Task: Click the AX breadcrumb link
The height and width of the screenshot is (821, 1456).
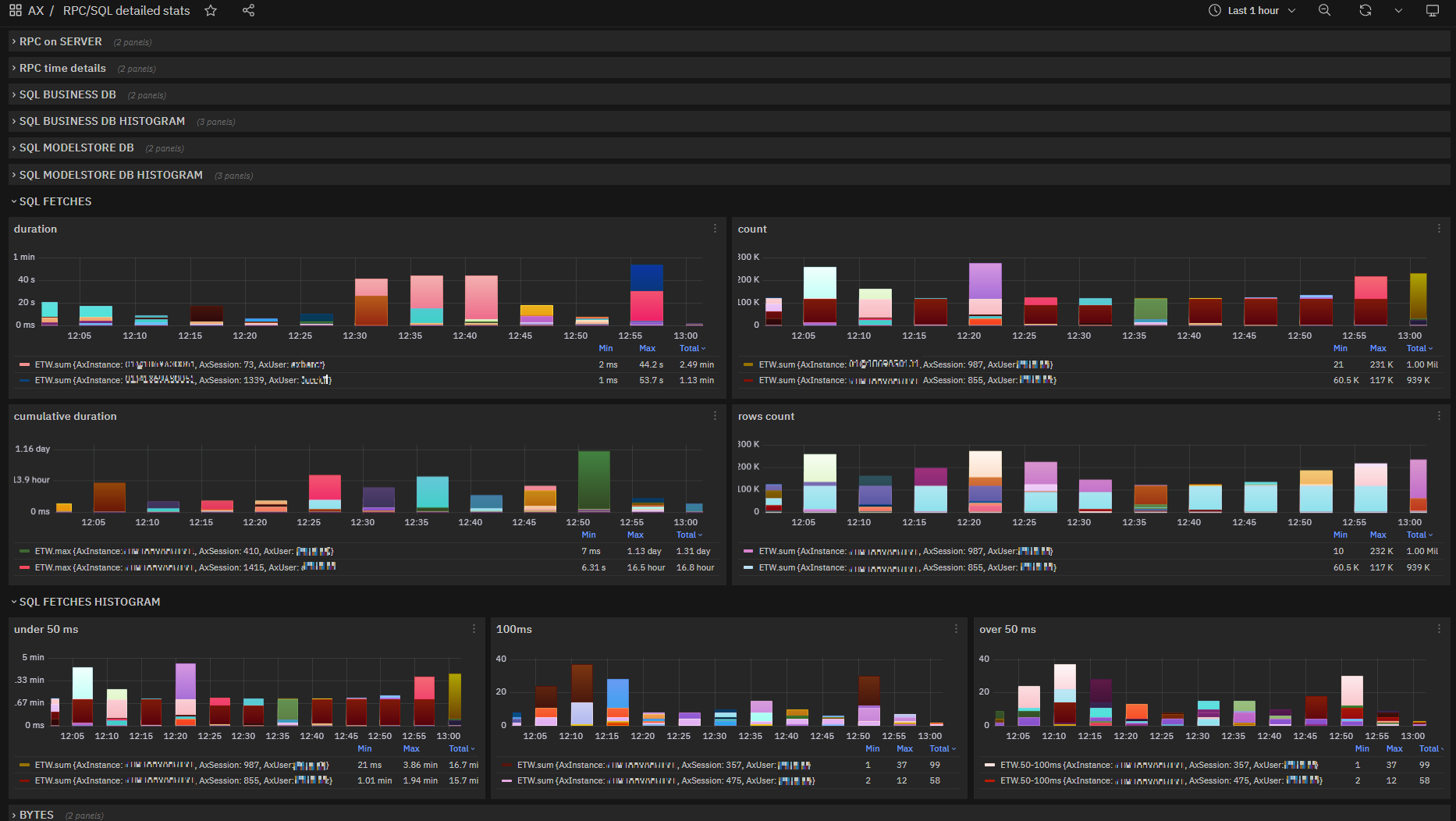Action: coord(36,10)
